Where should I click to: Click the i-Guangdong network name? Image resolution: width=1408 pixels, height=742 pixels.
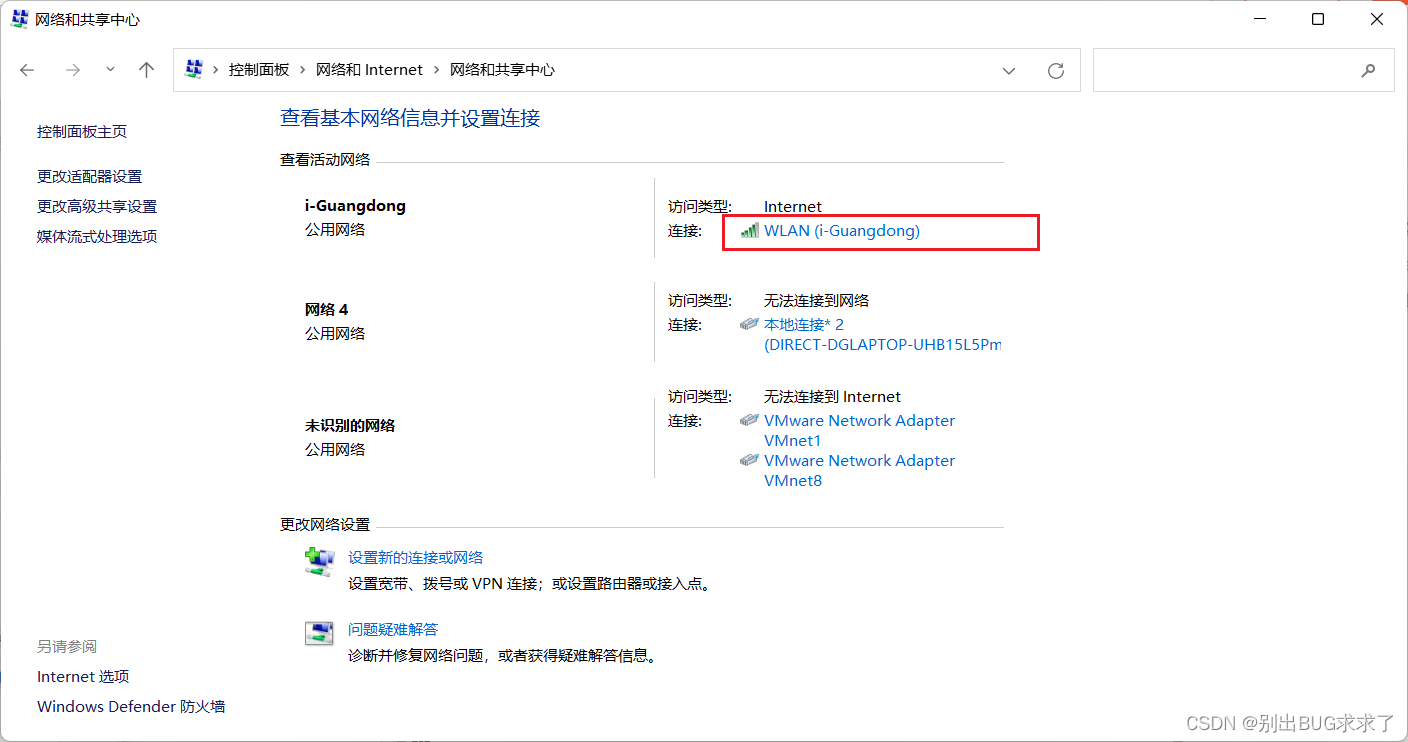pyautogui.click(x=355, y=206)
